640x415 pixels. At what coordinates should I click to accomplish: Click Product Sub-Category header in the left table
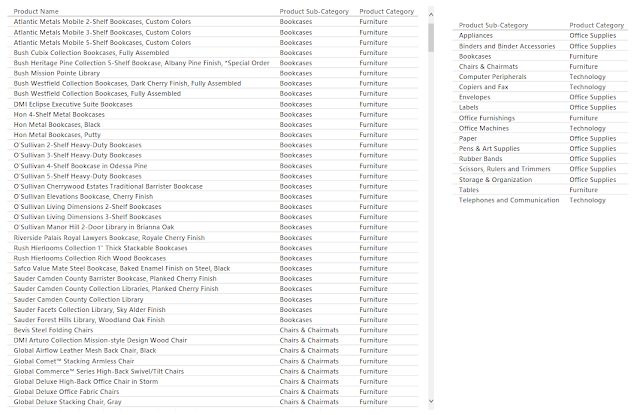[314, 11]
